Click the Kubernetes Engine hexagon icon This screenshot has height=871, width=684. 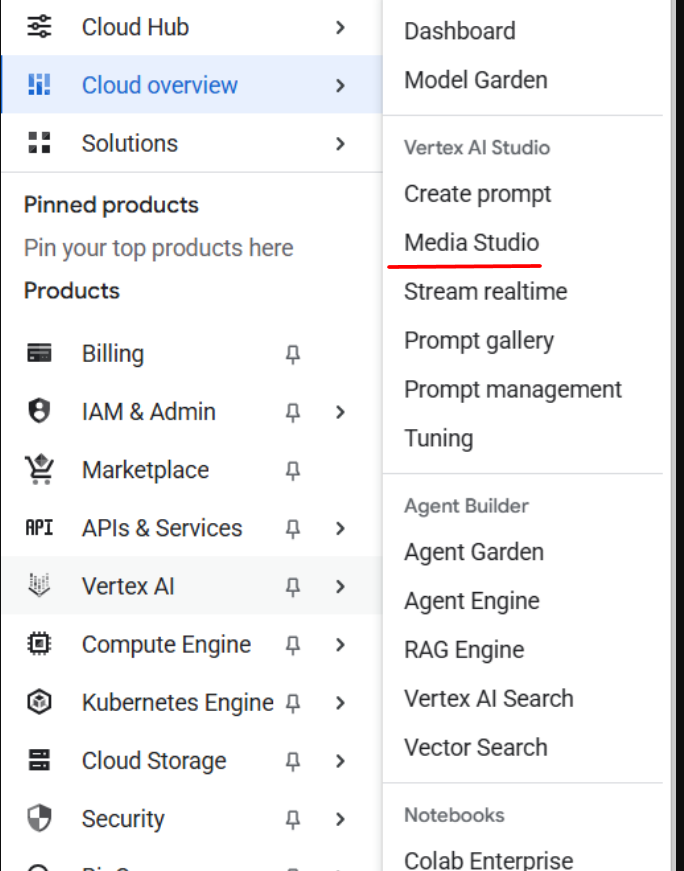[x=39, y=702]
